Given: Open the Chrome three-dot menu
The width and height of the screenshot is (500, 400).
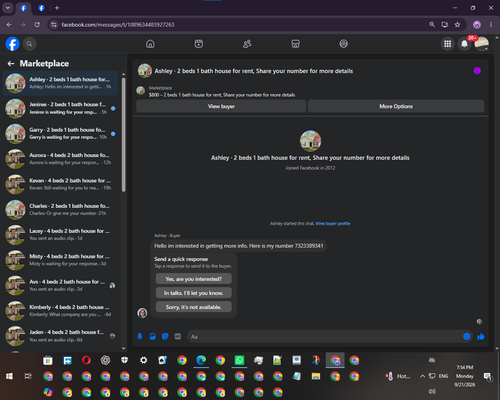Looking at the screenshot, I should coord(491,25).
